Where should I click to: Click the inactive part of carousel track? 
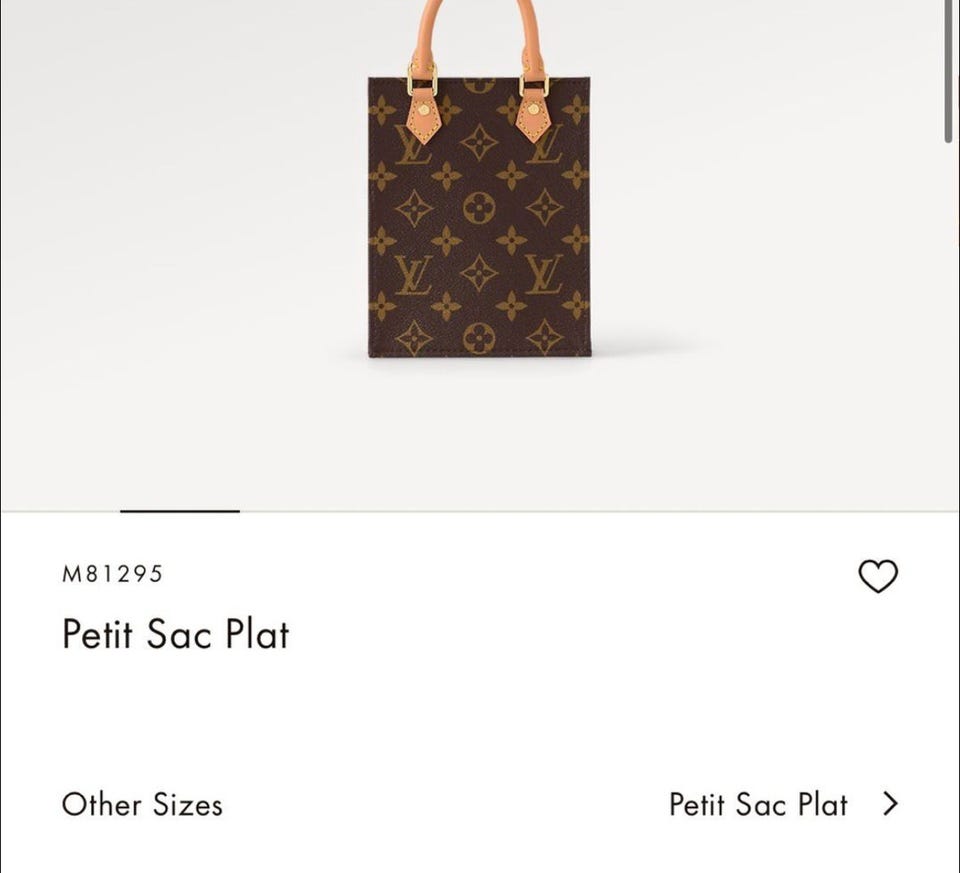tap(600, 511)
